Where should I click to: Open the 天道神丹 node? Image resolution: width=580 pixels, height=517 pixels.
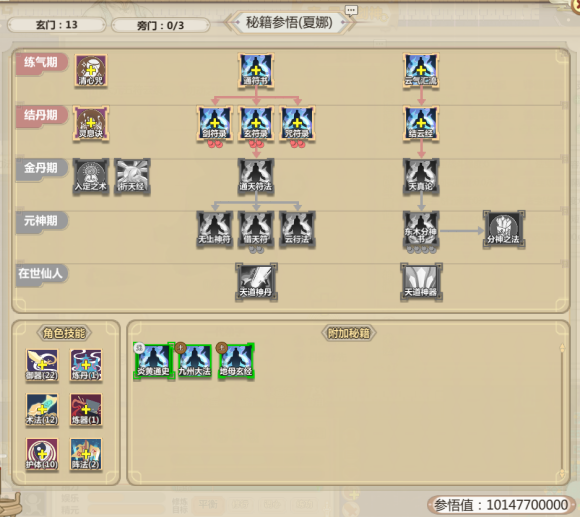click(256, 282)
